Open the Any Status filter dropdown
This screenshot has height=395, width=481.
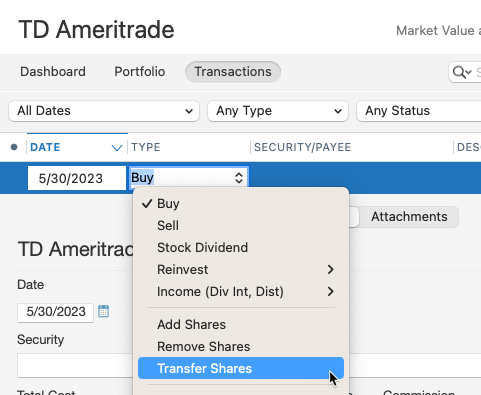[419, 111]
